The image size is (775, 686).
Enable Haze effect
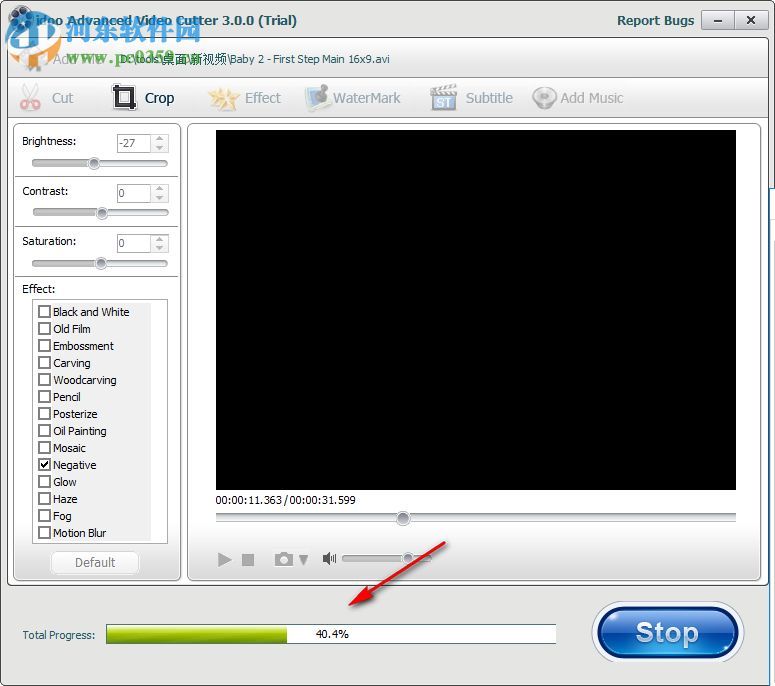click(x=44, y=499)
